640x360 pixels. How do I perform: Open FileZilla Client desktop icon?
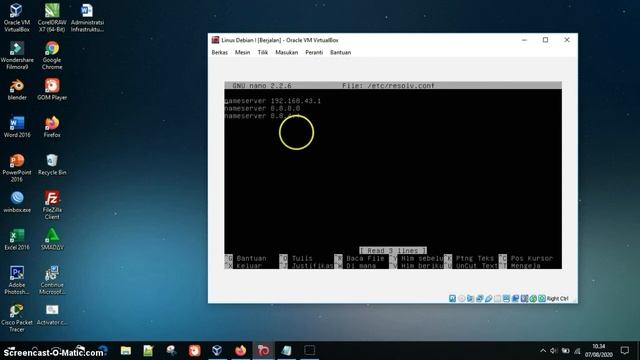point(52,205)
